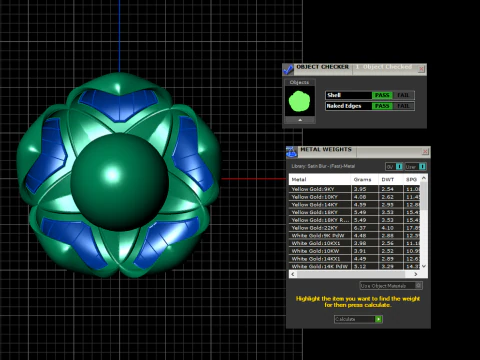Click the horizontal scrollbar right arrow
480x360 pixels.
point(416,274)
